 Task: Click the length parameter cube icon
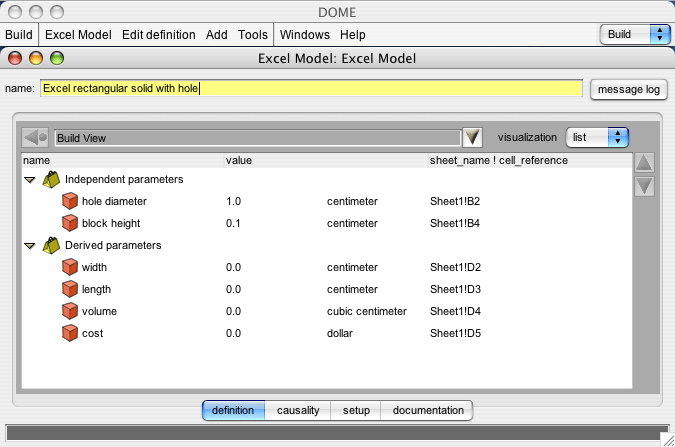pos(70,289)
